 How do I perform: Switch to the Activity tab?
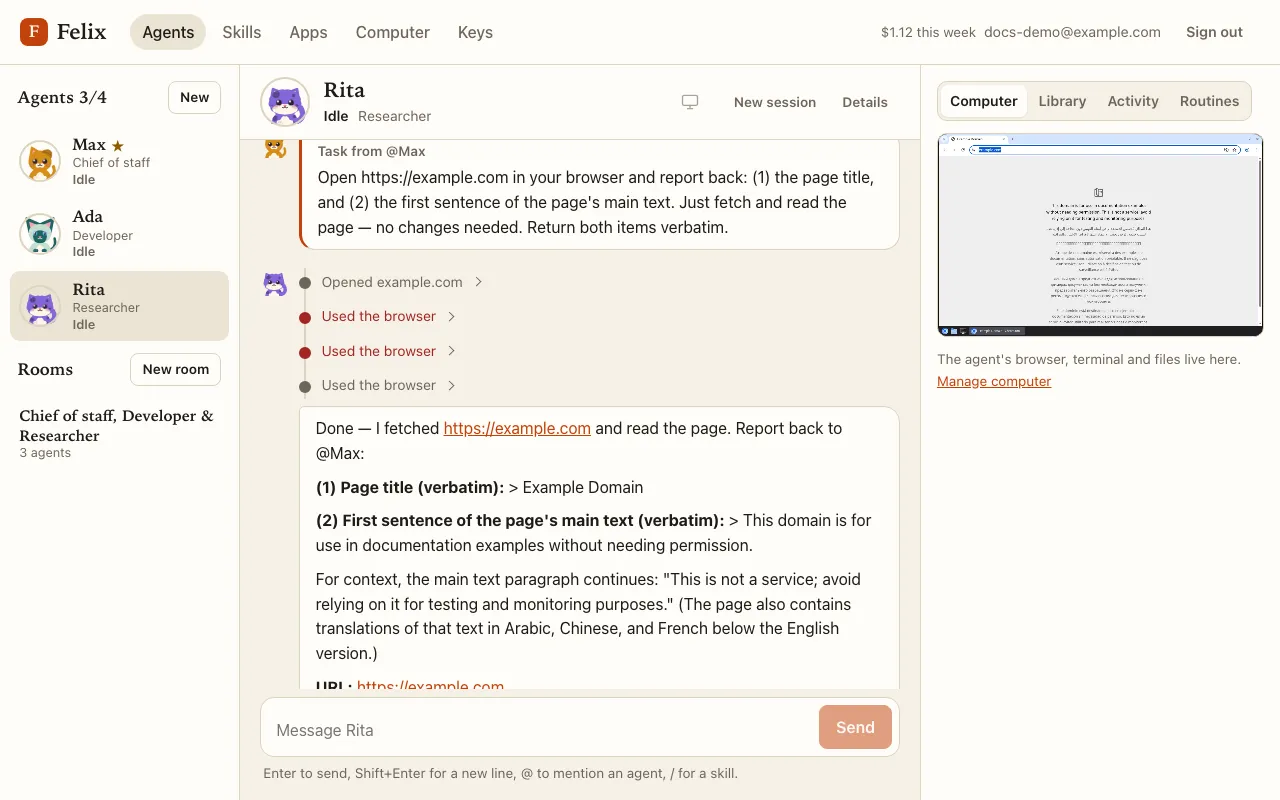[1133, 101]
